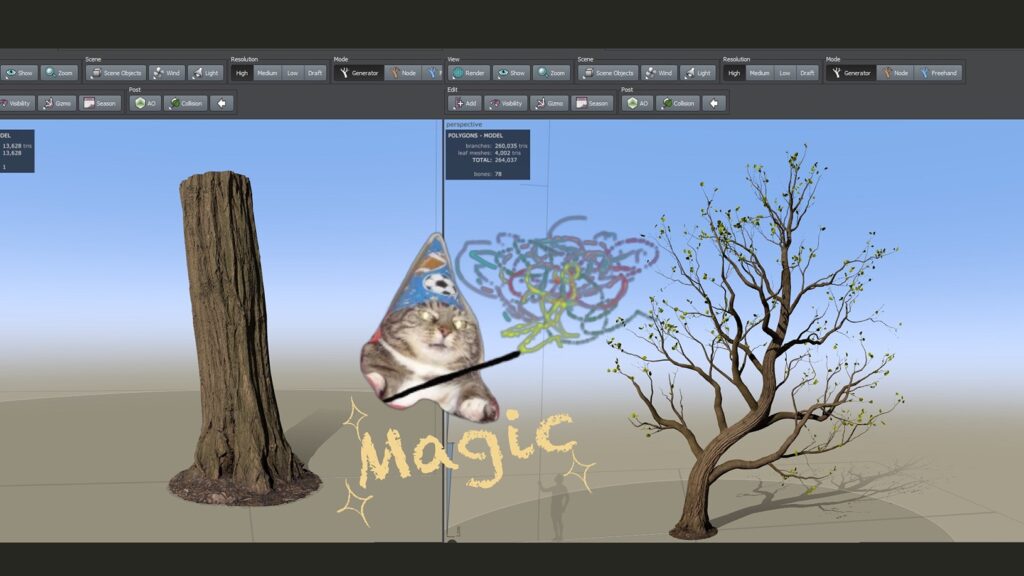Open Show options in right window View group
Screen dimensions: 1024x576
(510, 73)
